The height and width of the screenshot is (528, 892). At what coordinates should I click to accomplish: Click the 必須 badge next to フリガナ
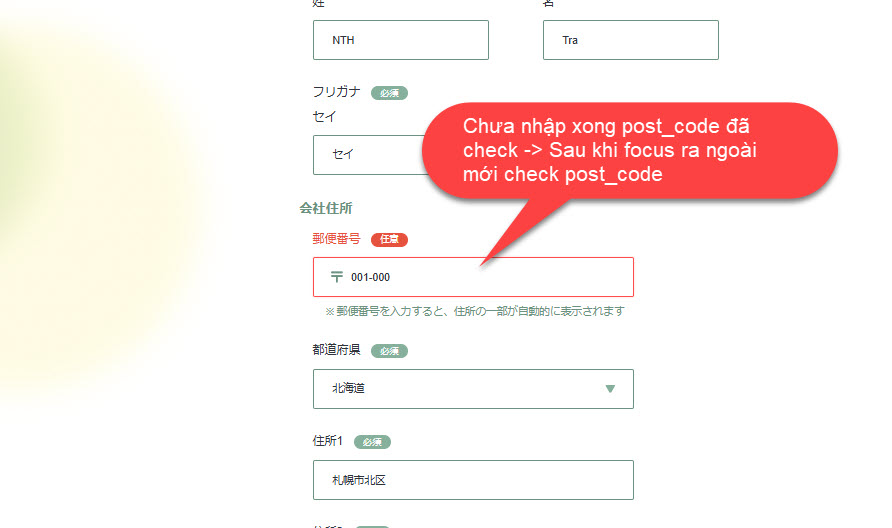pyautogui.click(x=389, y=93)
